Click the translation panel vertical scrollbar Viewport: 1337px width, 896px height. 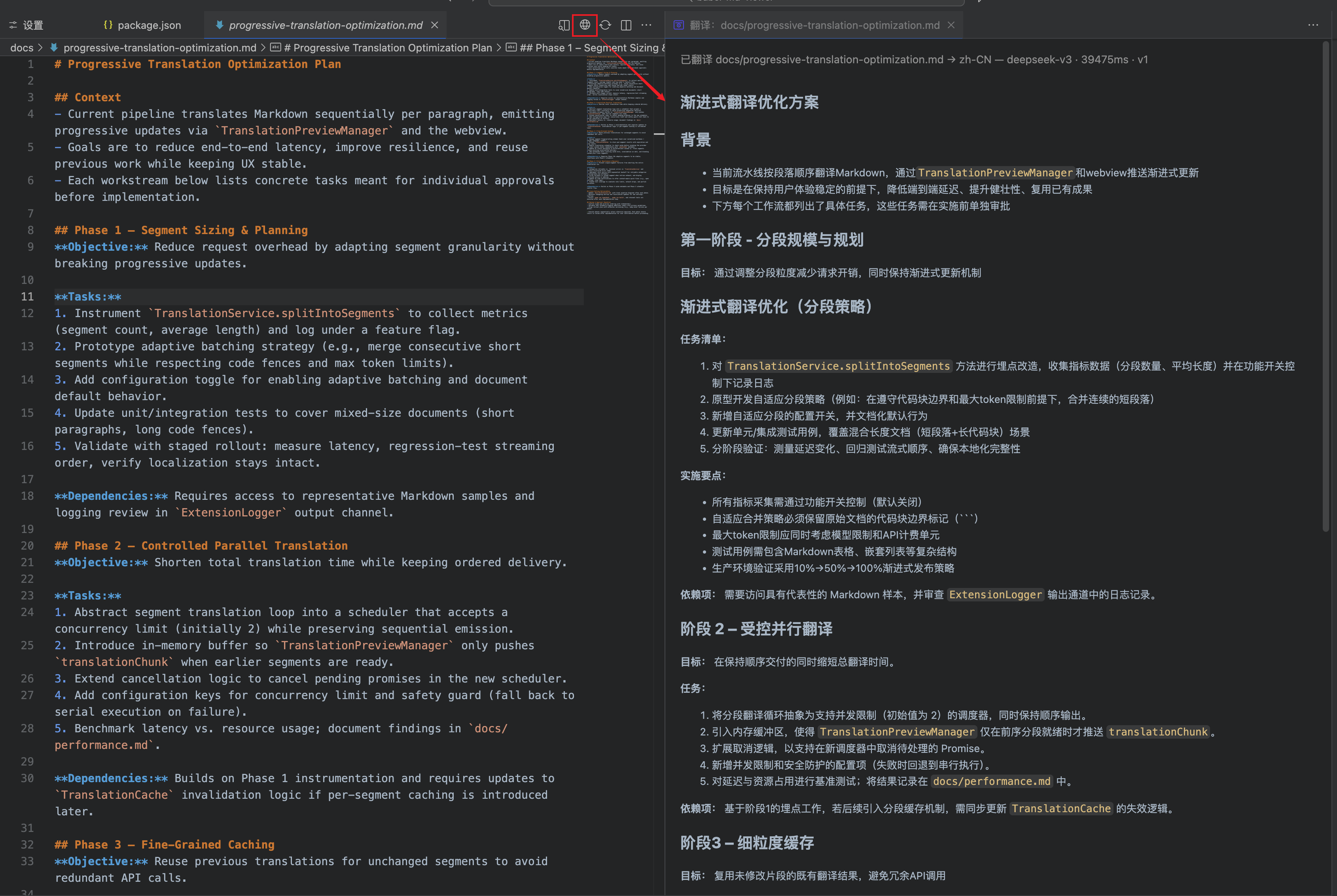[1326, 286]
